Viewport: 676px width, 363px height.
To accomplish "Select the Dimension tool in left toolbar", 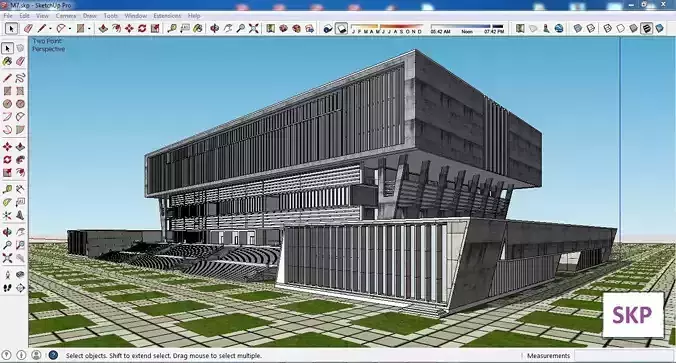I will (20, 189).
